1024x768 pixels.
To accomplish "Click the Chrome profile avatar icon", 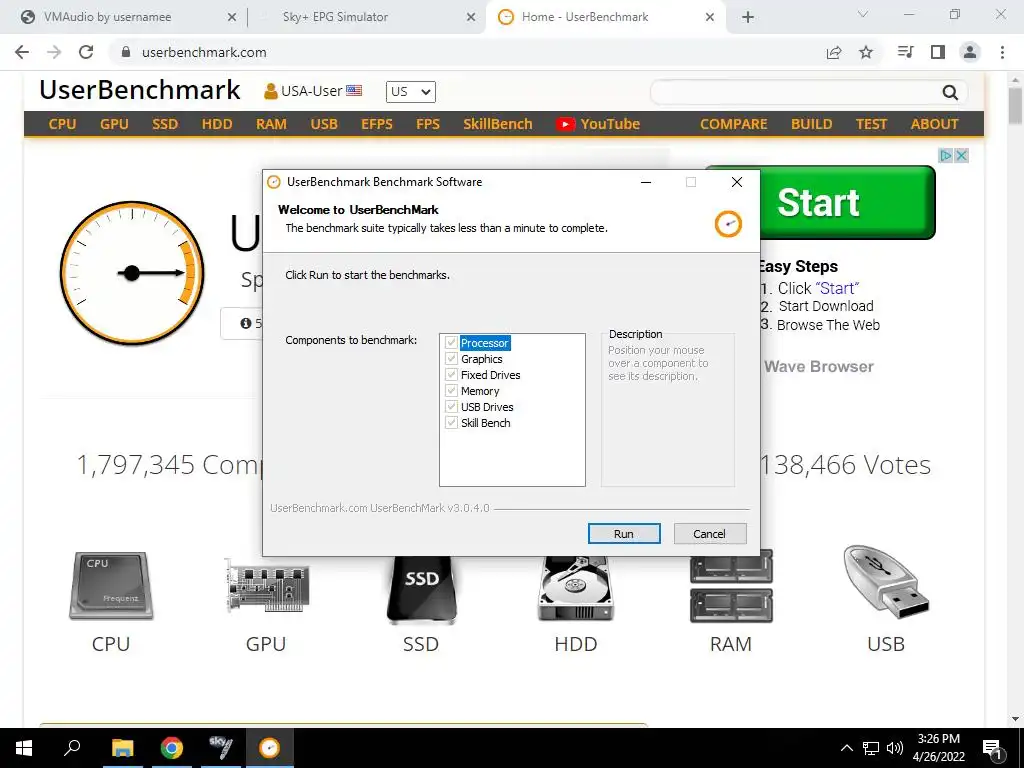I will [x=970, y=52].
